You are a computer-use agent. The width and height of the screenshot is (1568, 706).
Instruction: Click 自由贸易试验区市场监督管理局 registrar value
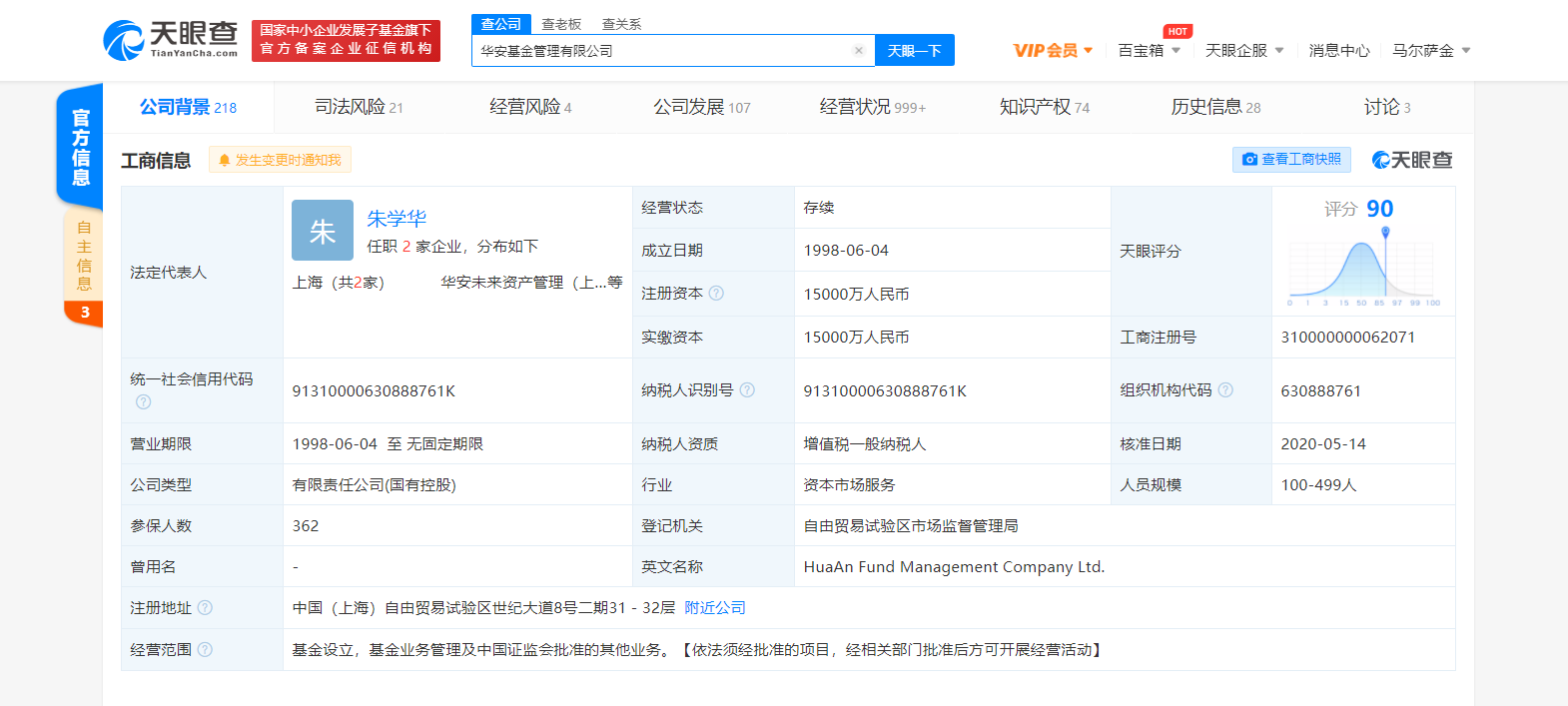click(x=911, y=525)
